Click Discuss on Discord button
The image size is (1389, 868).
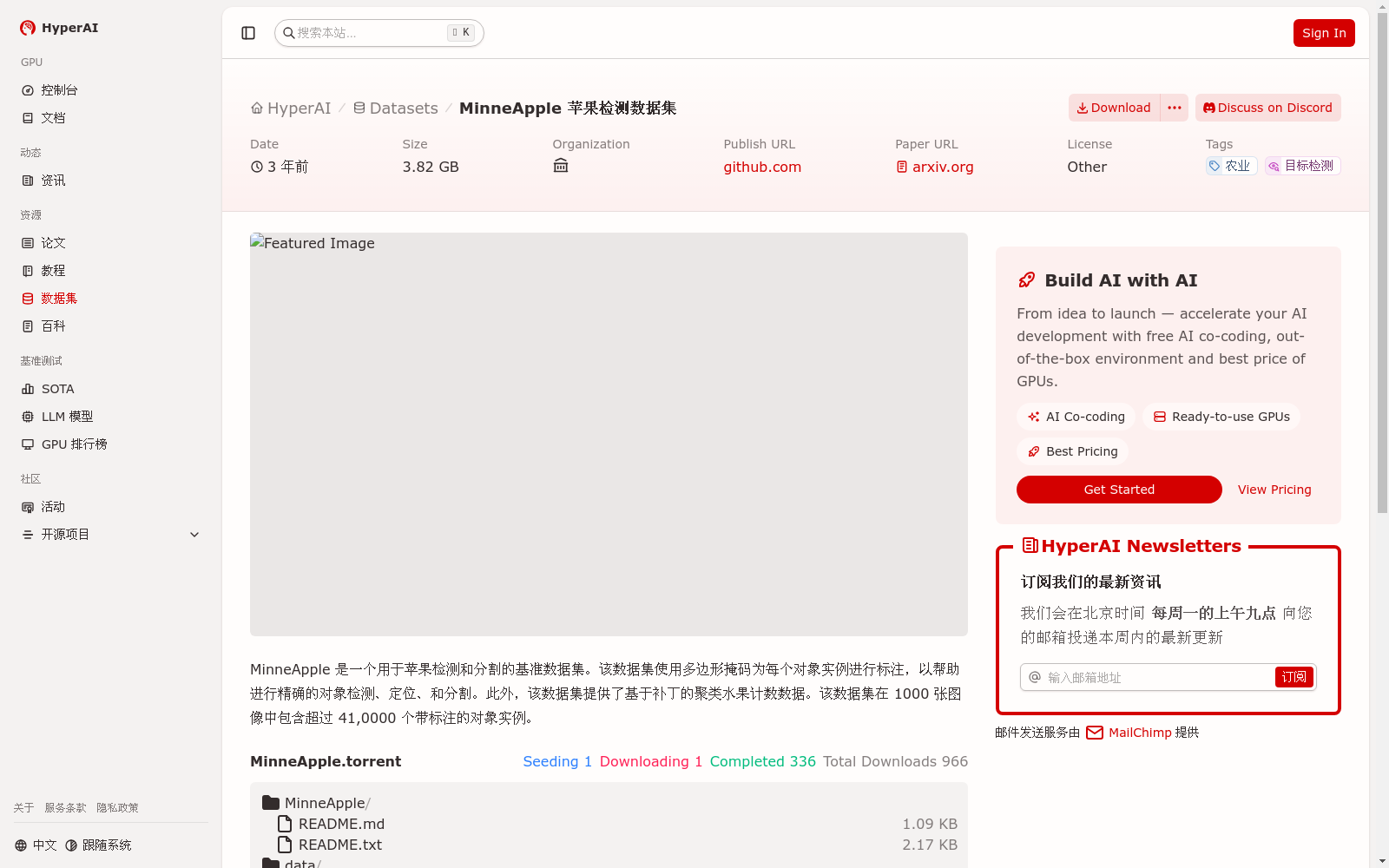tap(1267, 108)
